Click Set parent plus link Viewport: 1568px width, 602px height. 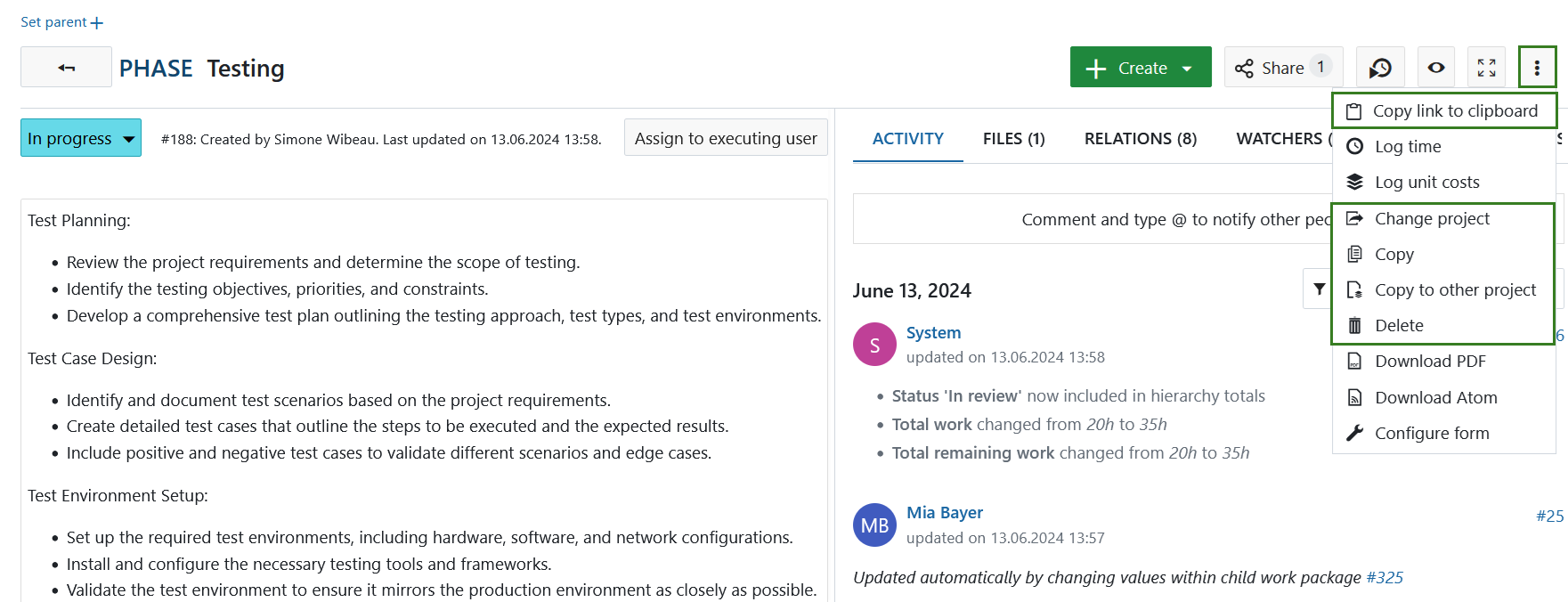coord(62,22)
